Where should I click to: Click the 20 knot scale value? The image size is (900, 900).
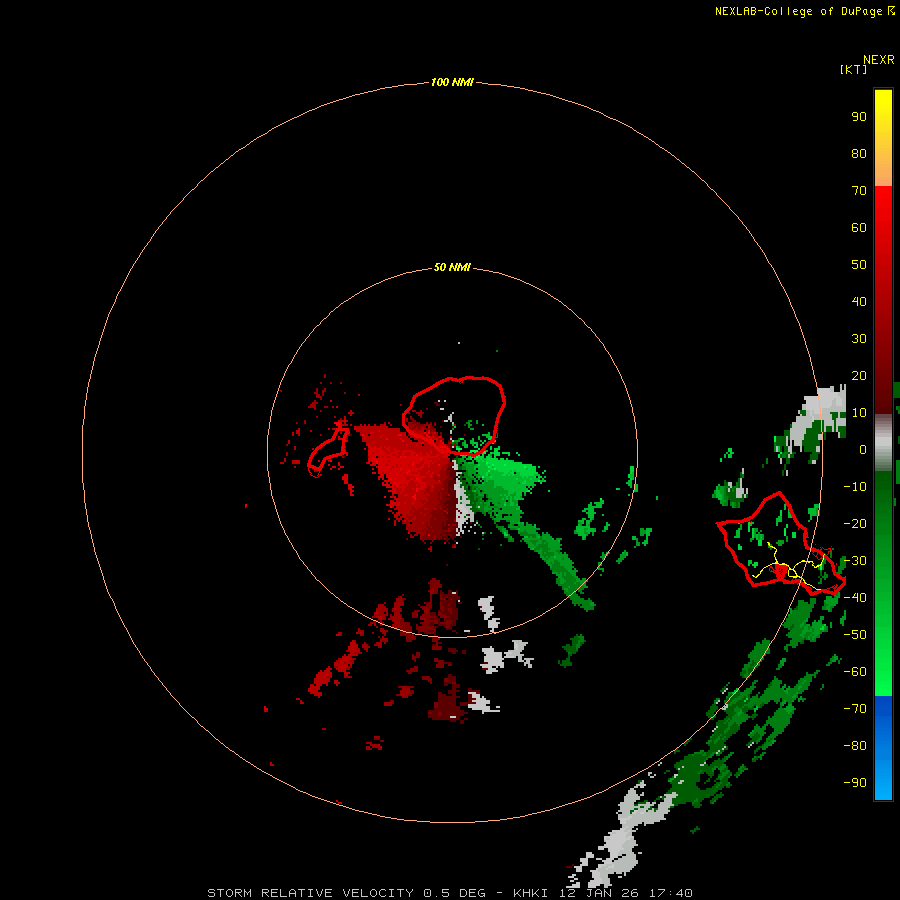tap(859, 375)
